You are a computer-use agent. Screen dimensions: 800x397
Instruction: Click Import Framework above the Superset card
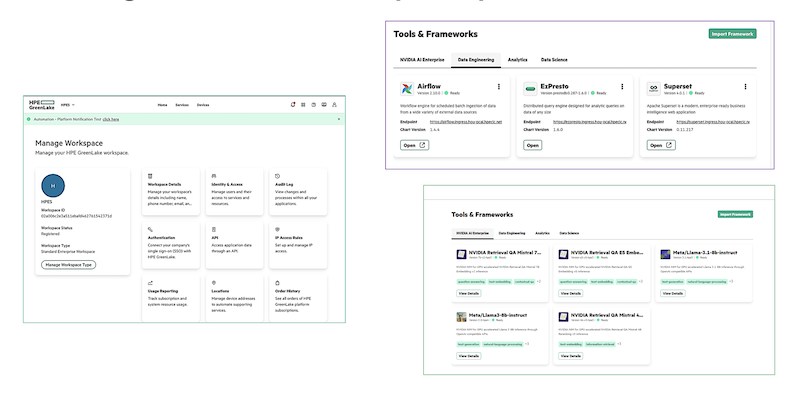click(x=733, y=34)
